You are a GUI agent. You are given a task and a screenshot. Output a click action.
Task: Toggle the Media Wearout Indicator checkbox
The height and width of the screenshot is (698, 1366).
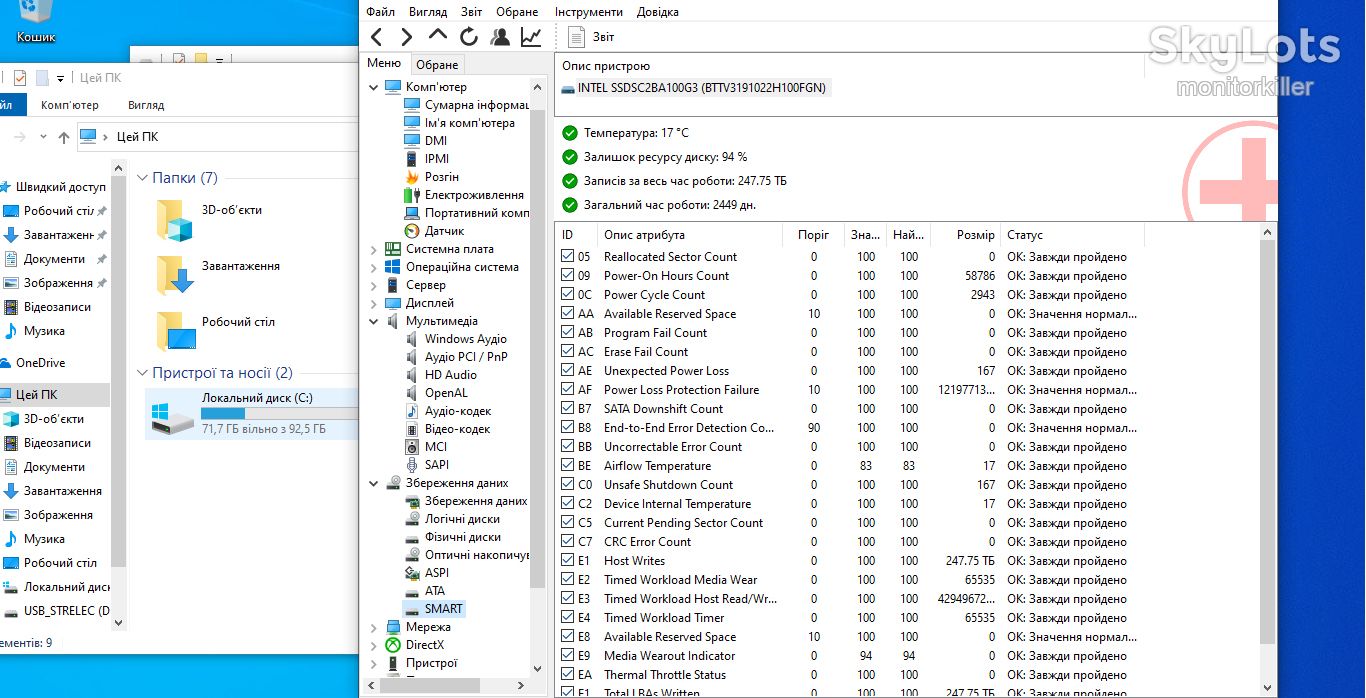(568, 656)
